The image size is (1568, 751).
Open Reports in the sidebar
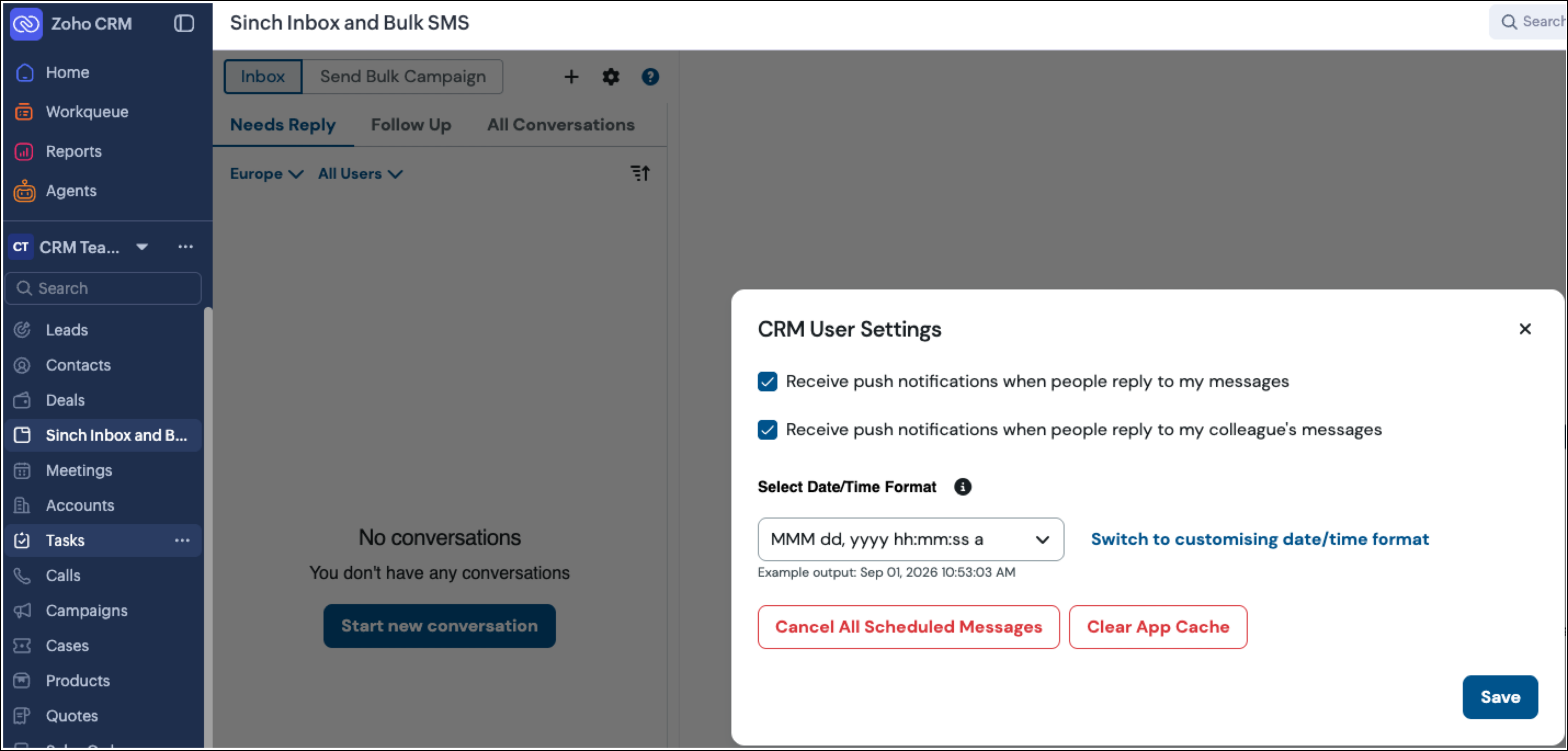73,152
